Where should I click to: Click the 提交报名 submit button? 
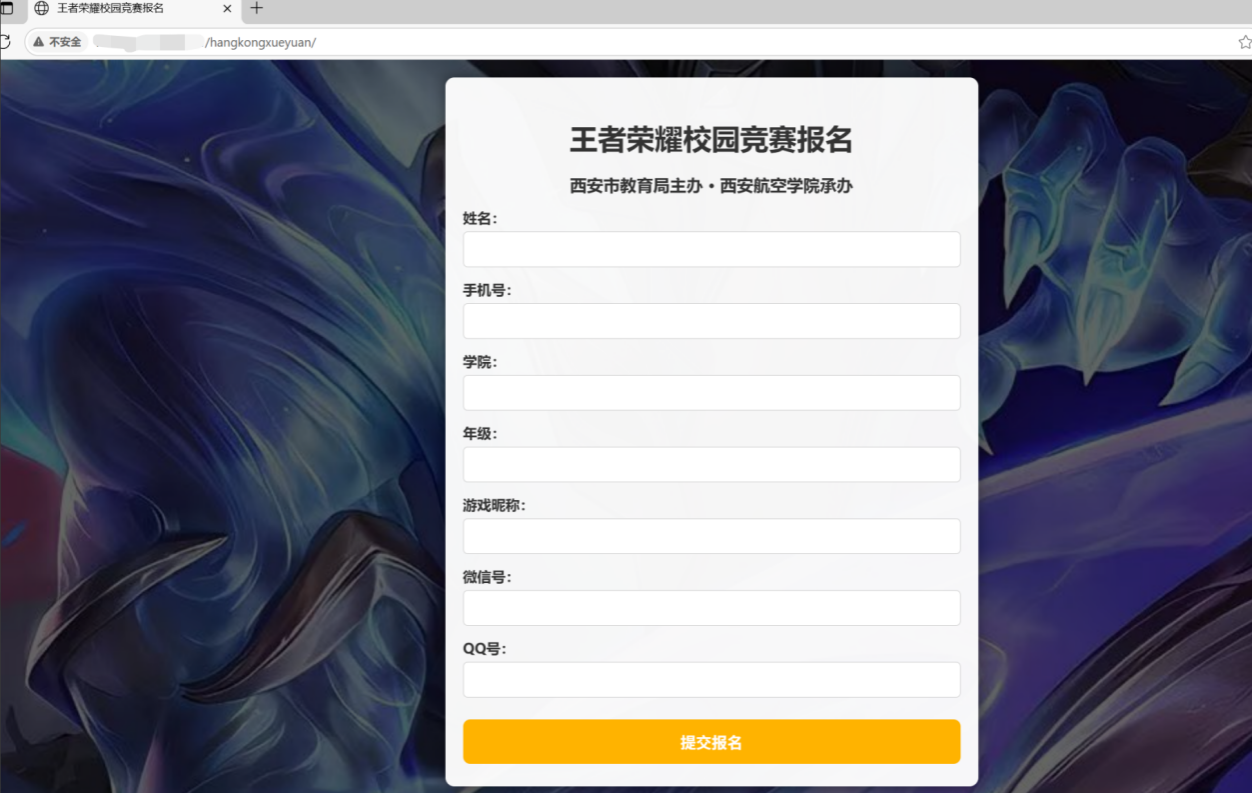click(711, 742)
